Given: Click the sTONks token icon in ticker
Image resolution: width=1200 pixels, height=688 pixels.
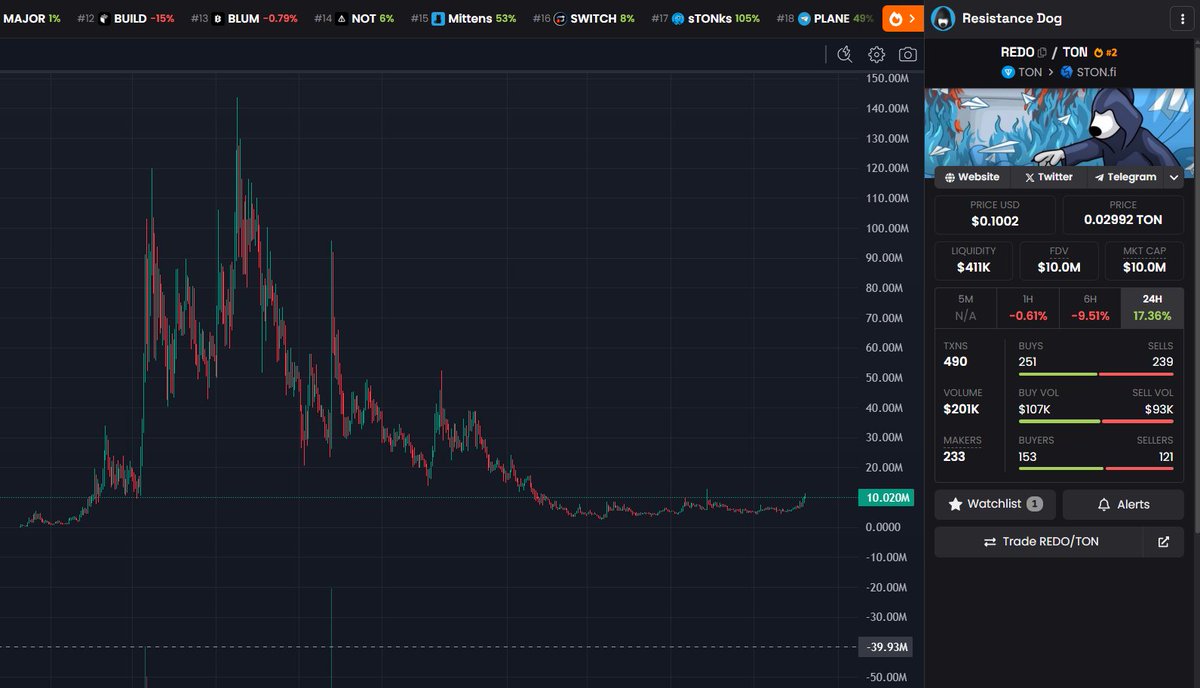Looking at the screenshot, I should (678, 18).
